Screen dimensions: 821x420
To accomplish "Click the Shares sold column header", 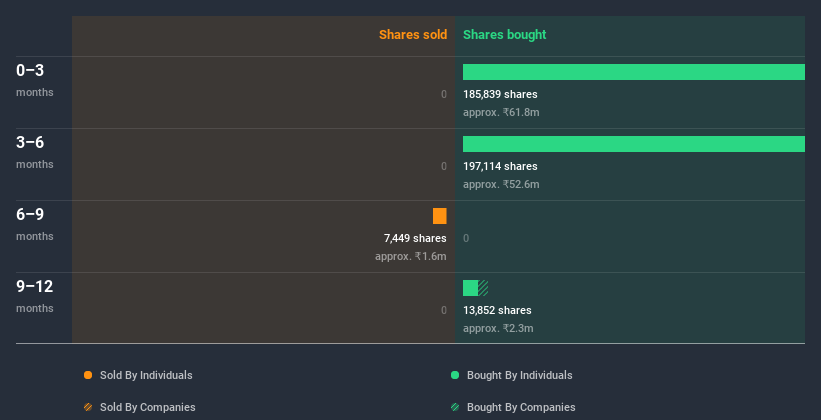I will (x=413, y=35).
